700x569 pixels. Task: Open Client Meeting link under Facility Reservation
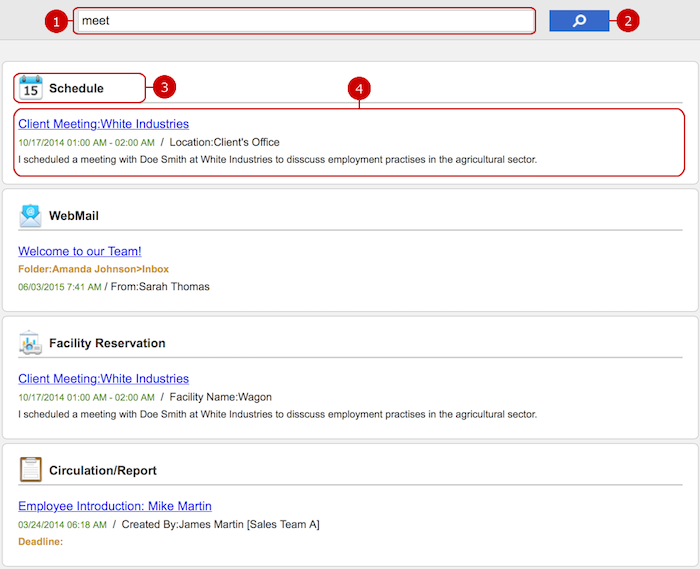pyautogui.click(x=104, y=378)
